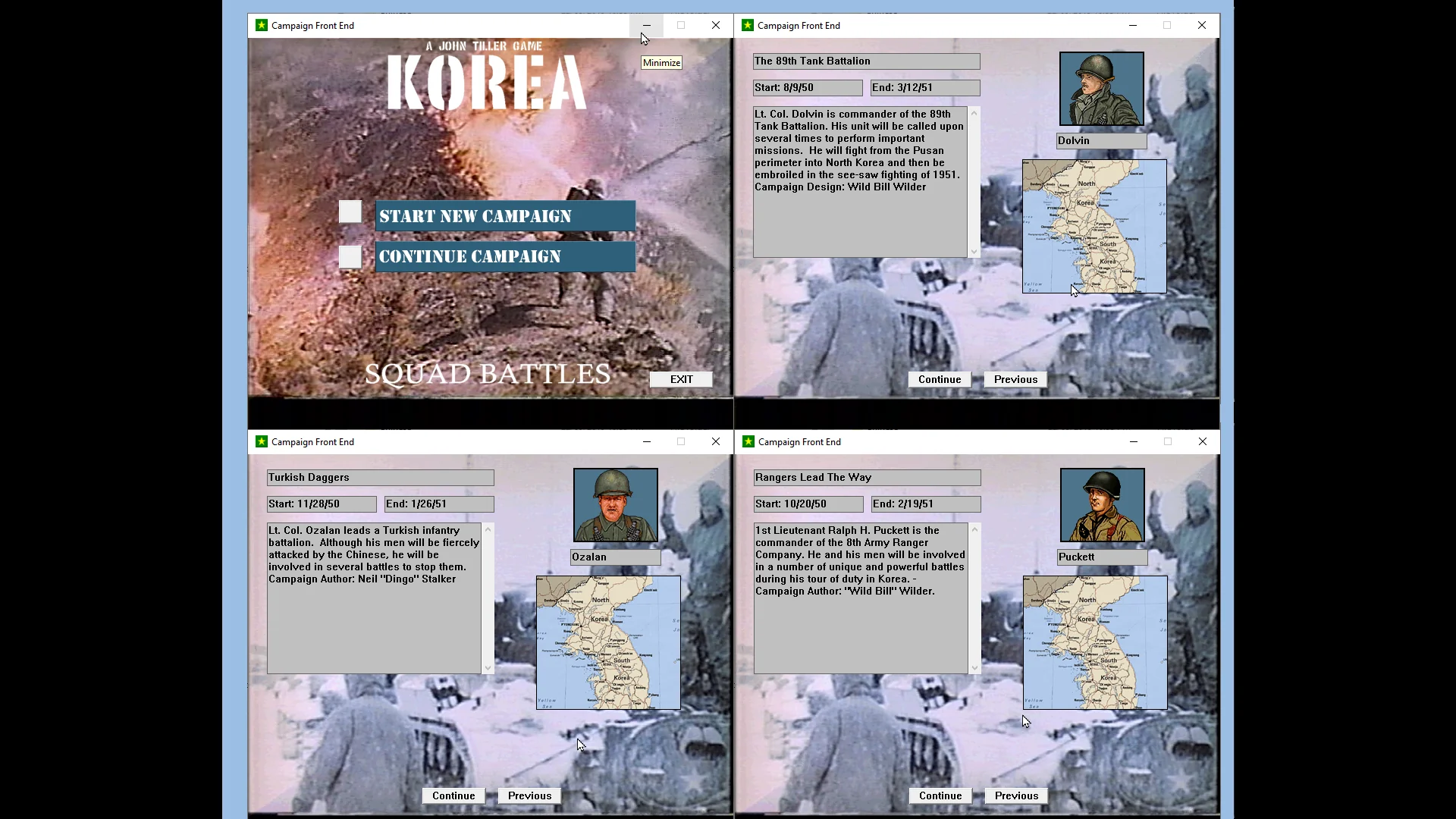Click scroll-up arrow of Ozalan description box
Viewport: 1456px width, 819px height.
(x=488, y=529)
